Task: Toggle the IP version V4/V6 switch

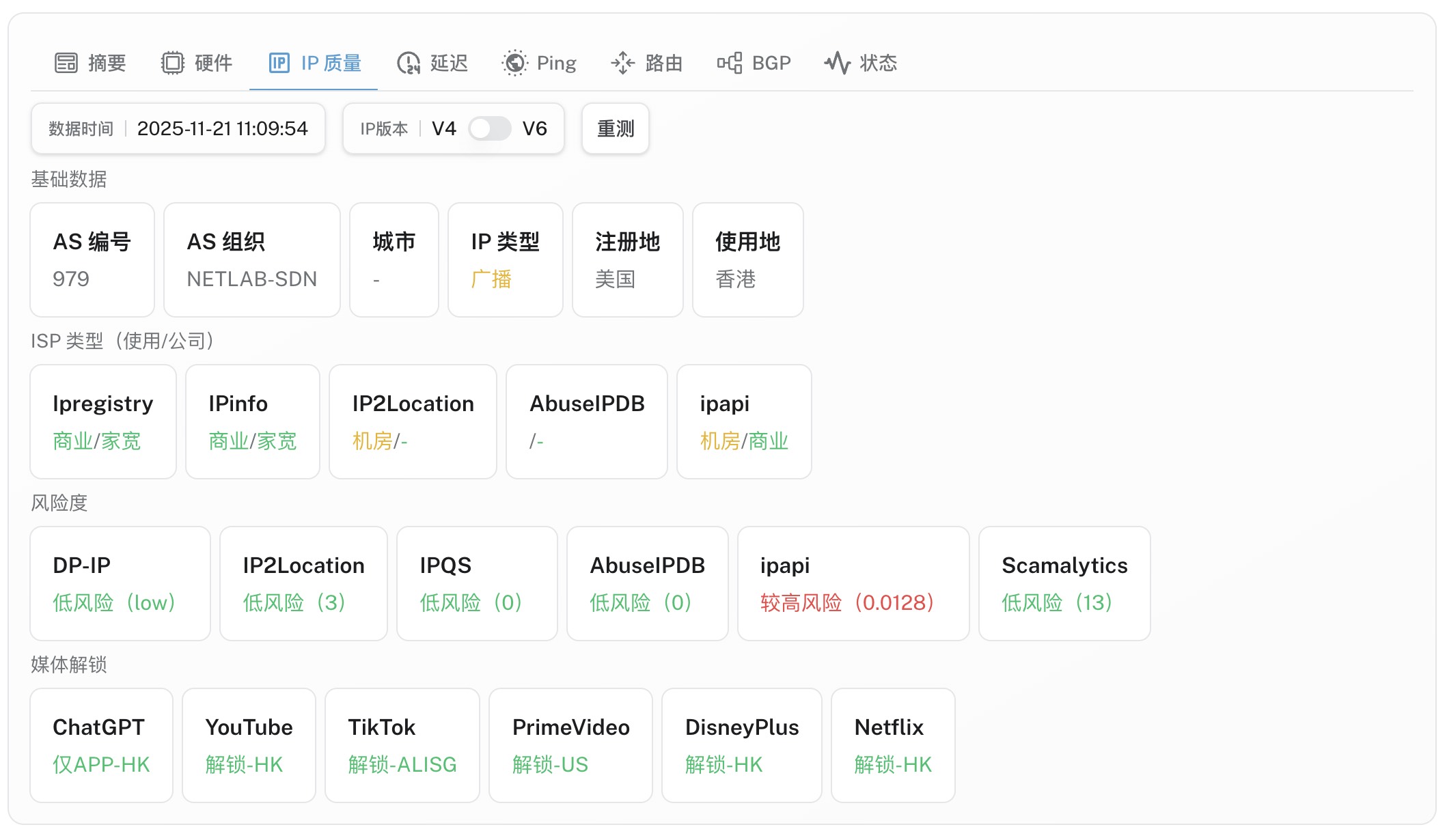Action: coord(489,128)
